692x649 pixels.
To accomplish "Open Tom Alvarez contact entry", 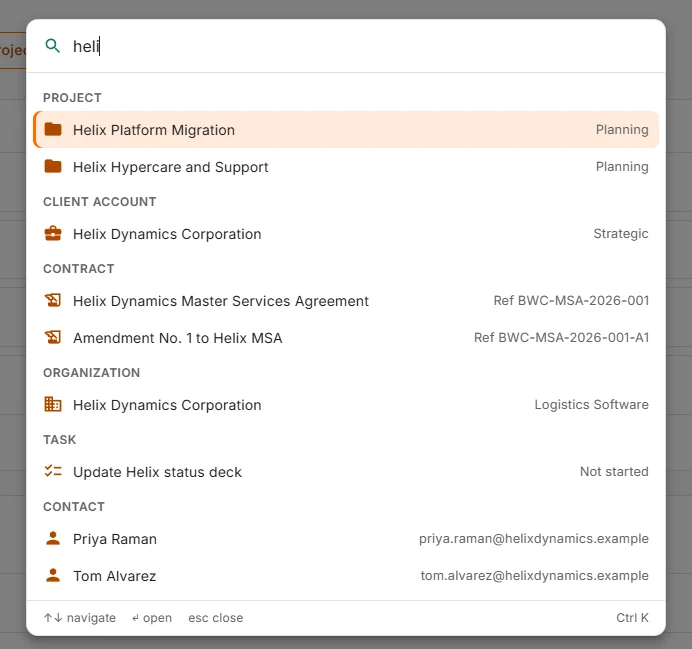I will pyautogui.click(x=346, y=576).
